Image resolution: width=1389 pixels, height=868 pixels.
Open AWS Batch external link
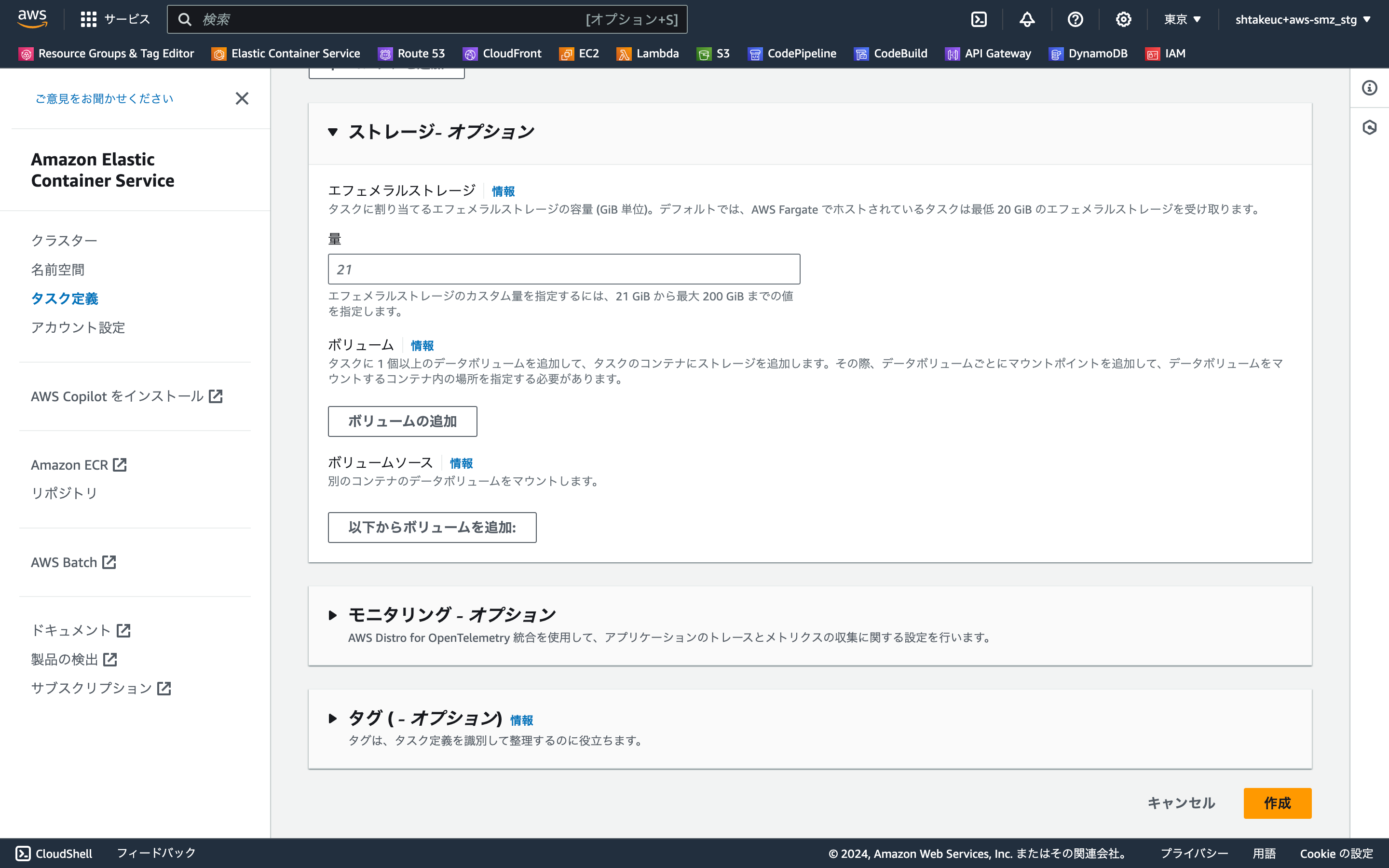click(73, 562)
